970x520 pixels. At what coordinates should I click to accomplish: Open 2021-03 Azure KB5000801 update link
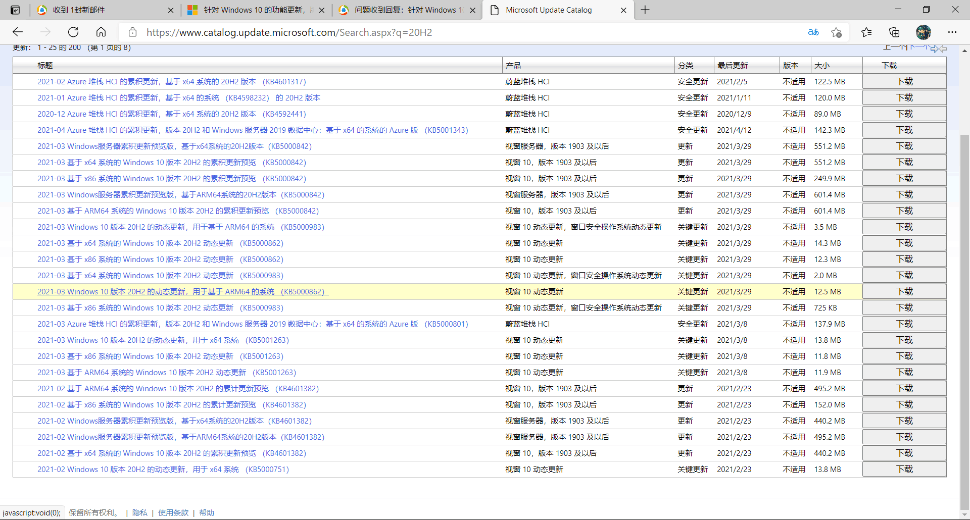[252, 324]
